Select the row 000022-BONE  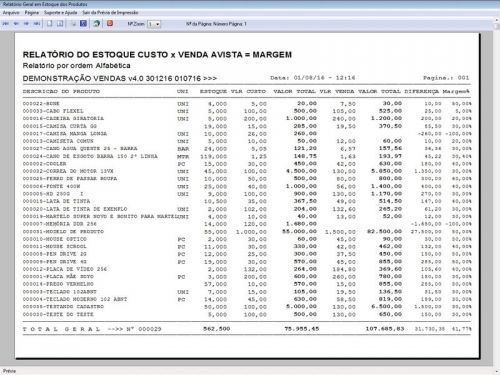pyautogui.click(x=247, y=104)
